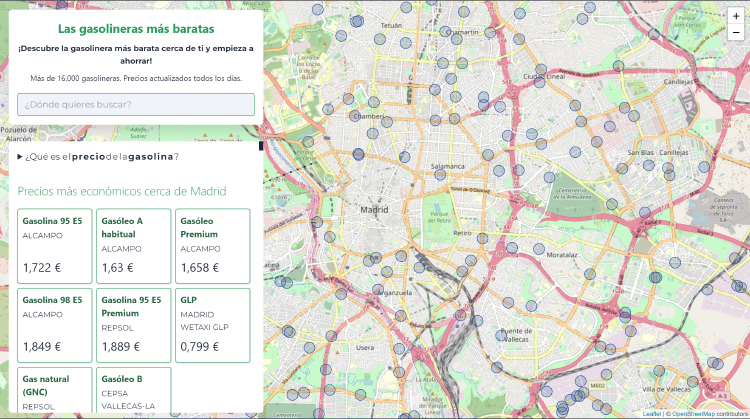Open the GLP Madrid Wetaxi card
This screenshot has height=419, width=750.
[x=212, y=325]
